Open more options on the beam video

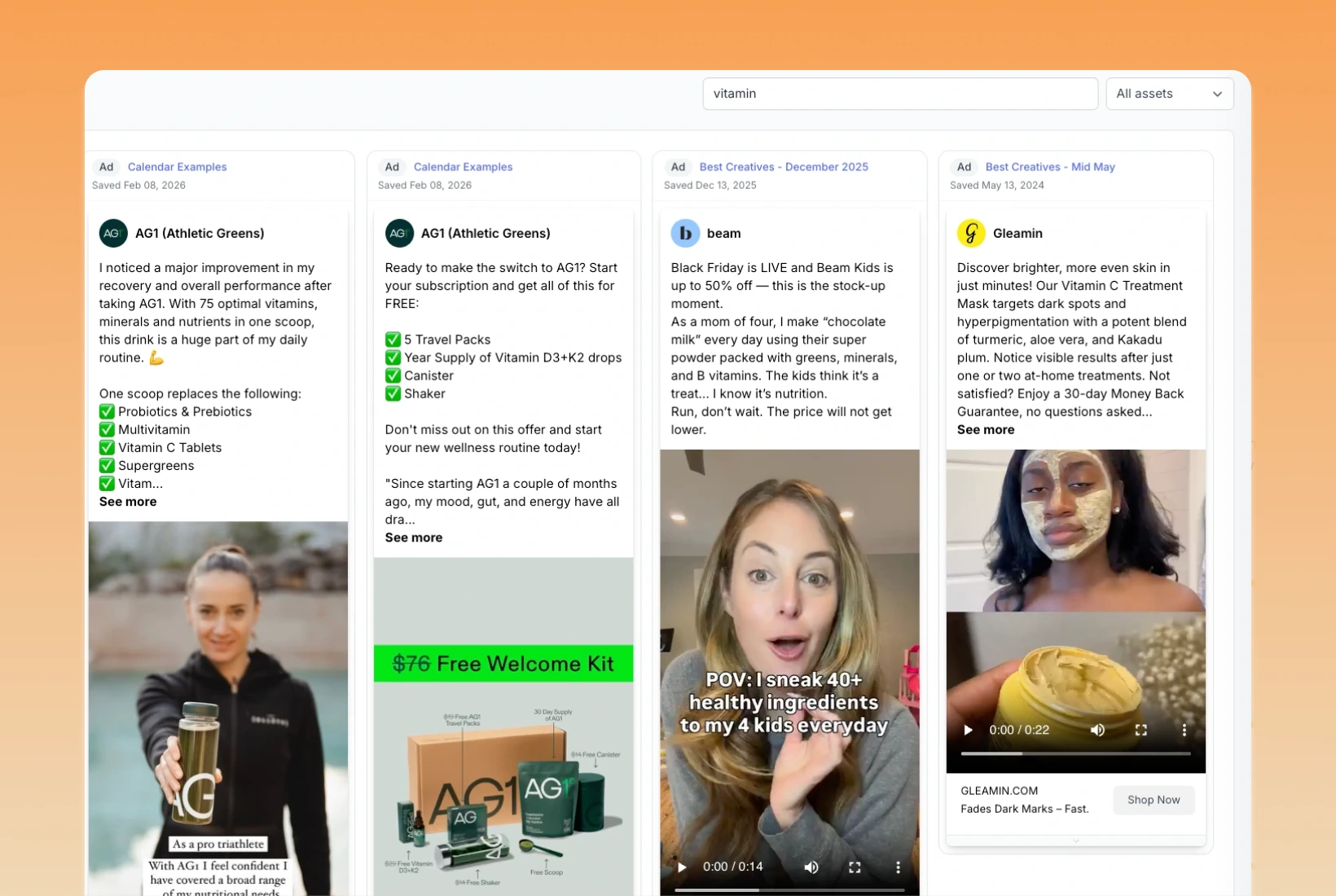click(898, 867)
